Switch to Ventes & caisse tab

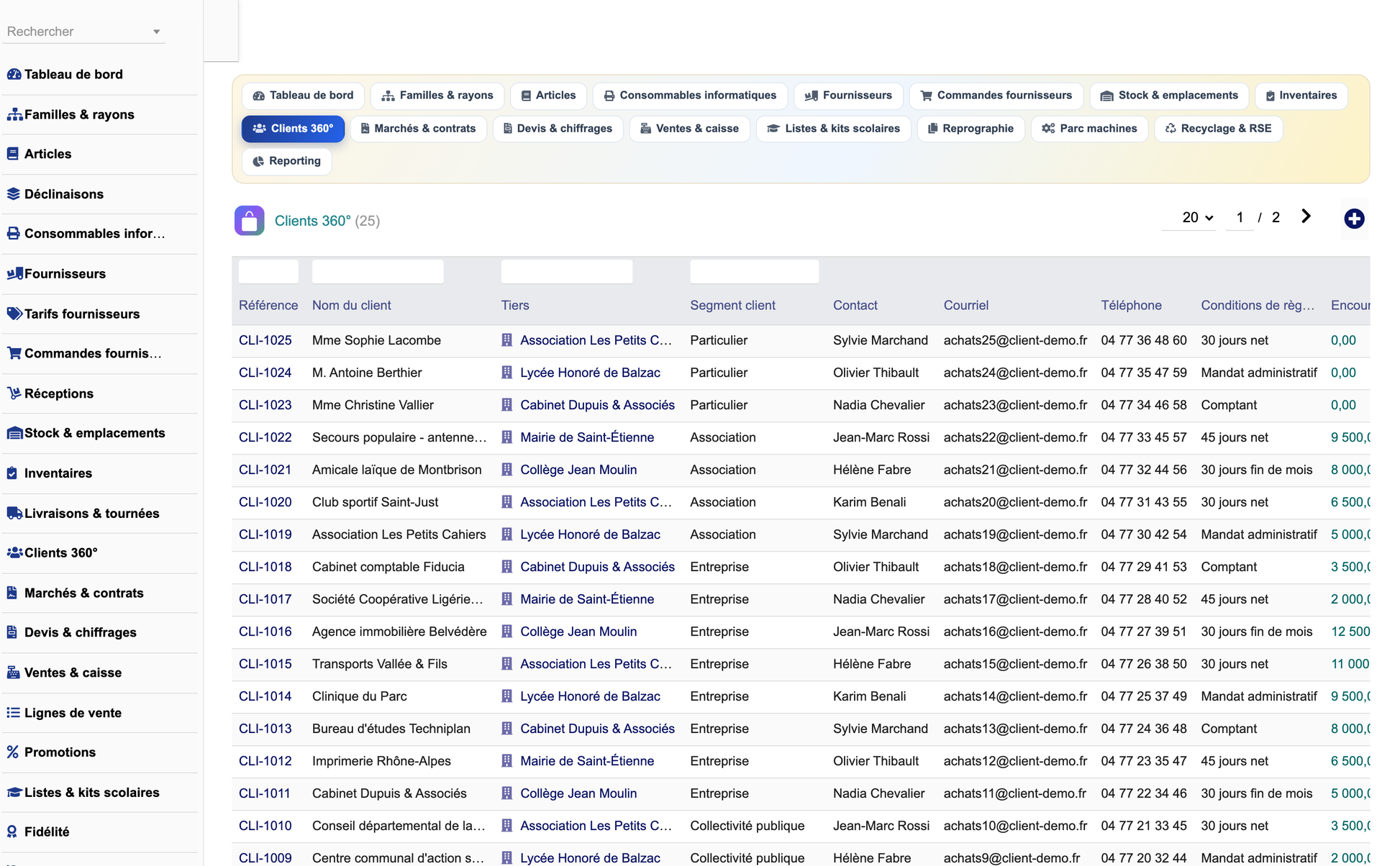click(x=689, y=129)
